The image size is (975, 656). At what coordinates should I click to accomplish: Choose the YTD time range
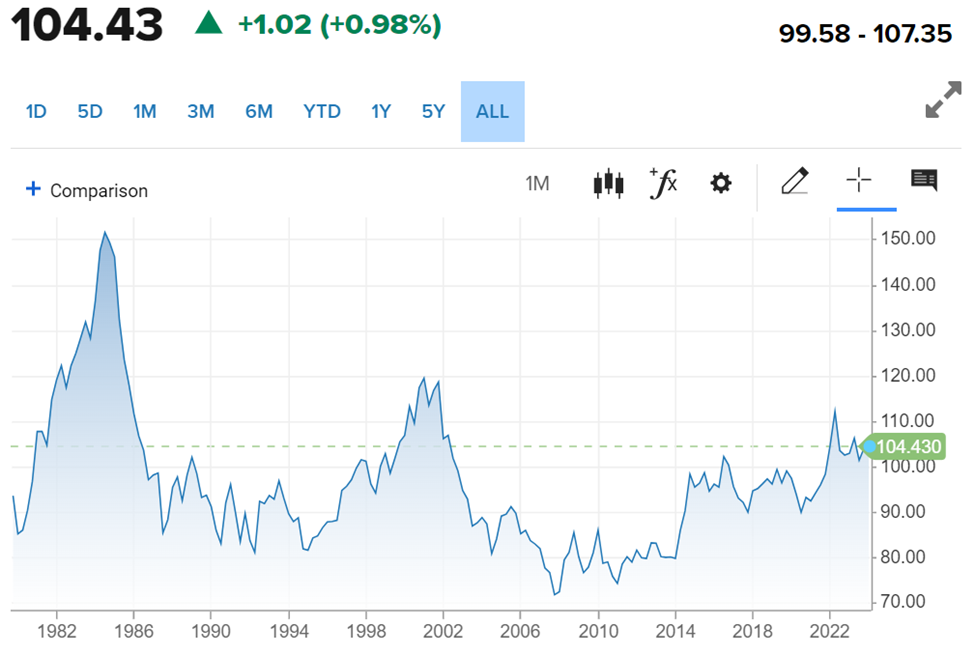pos(322,111)
